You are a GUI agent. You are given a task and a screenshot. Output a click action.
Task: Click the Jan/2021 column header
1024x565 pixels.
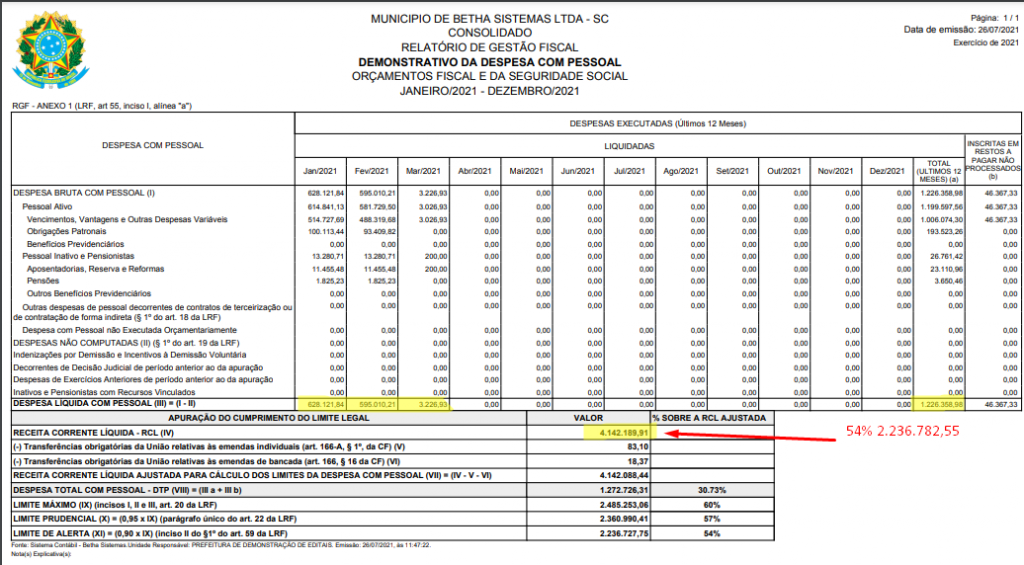(322, 171)
